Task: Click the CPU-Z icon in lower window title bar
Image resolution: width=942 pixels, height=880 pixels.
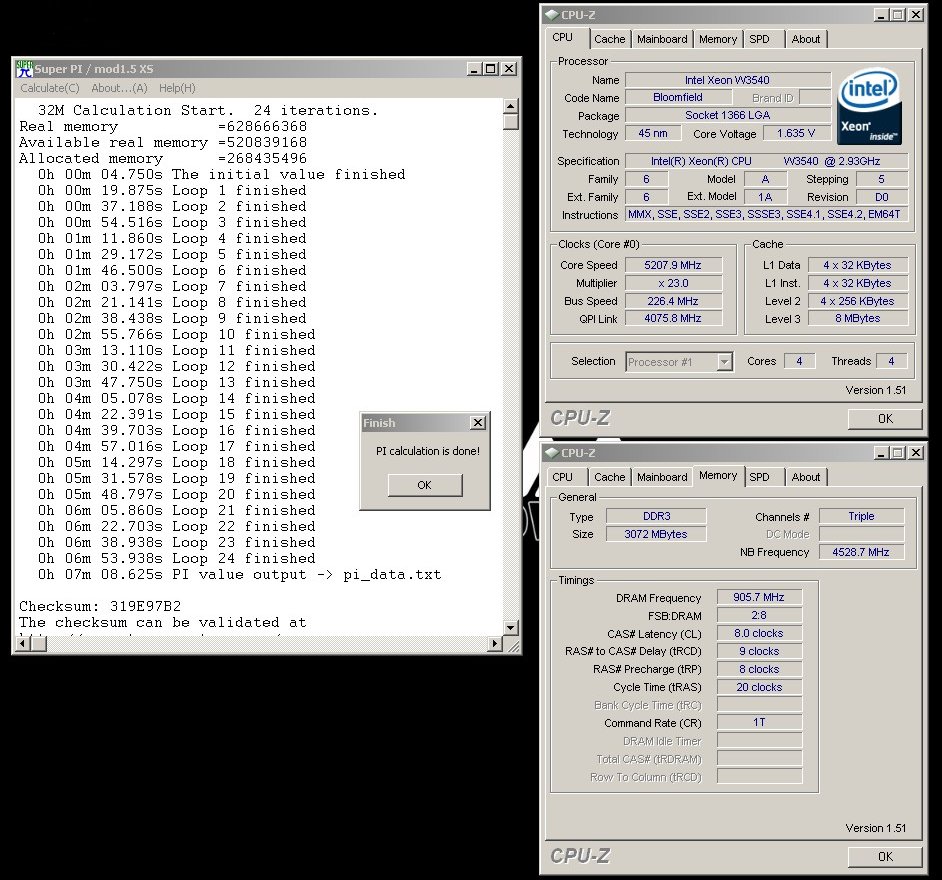Action: (551, 453)
